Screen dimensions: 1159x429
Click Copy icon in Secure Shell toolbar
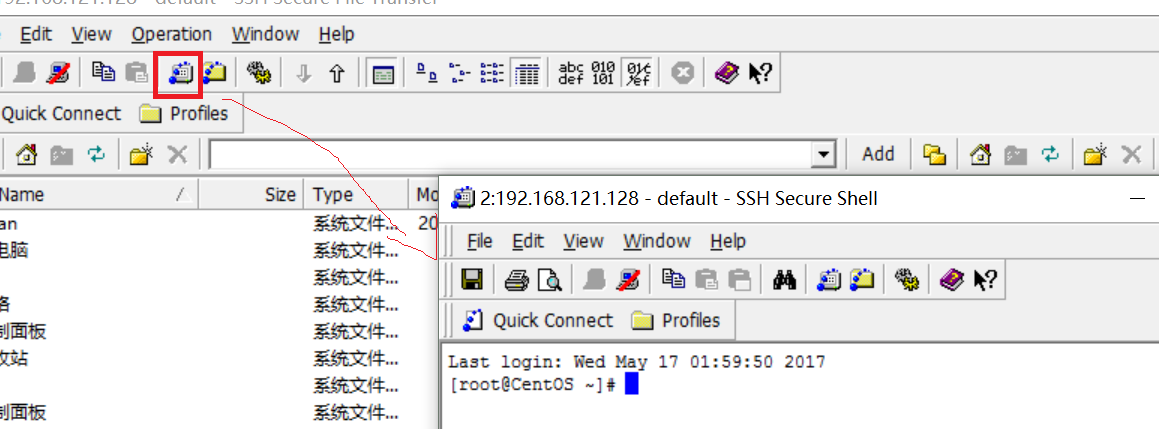coord(673,280)
